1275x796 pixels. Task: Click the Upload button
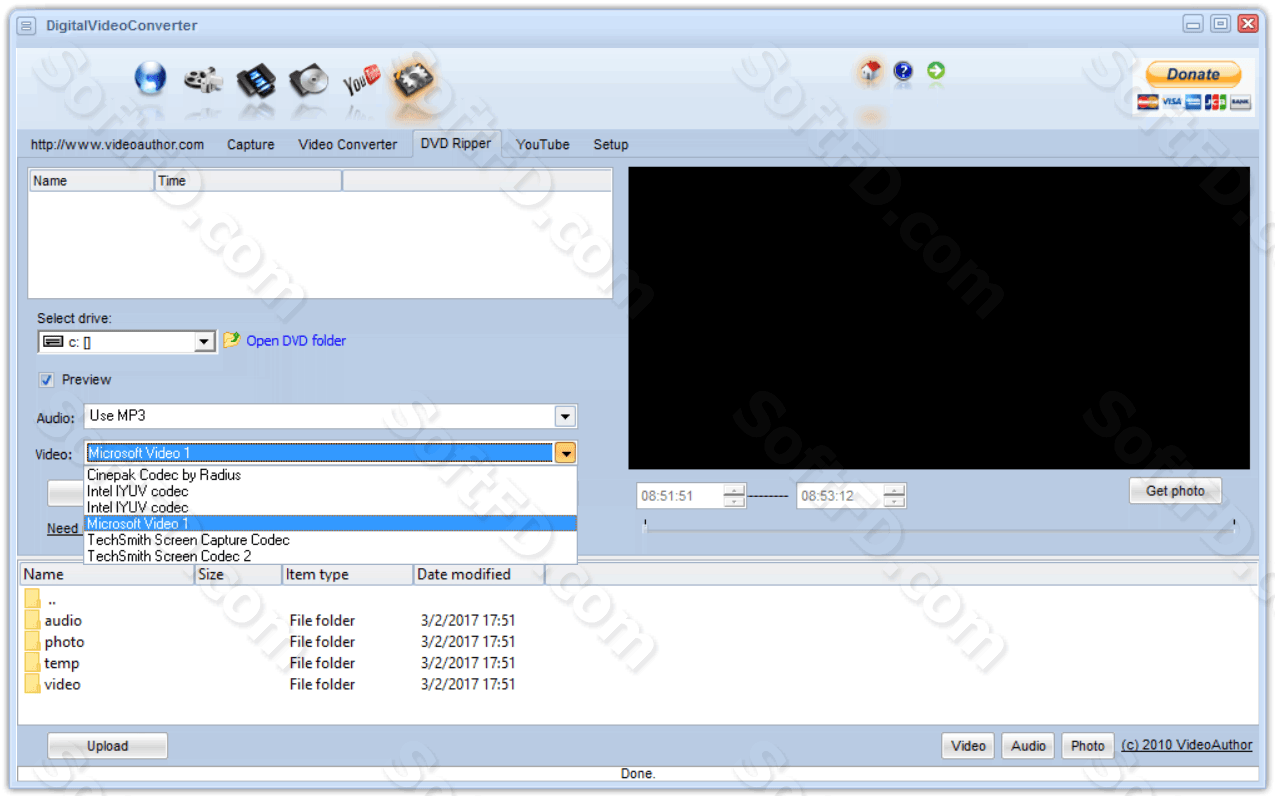point(107,746)
